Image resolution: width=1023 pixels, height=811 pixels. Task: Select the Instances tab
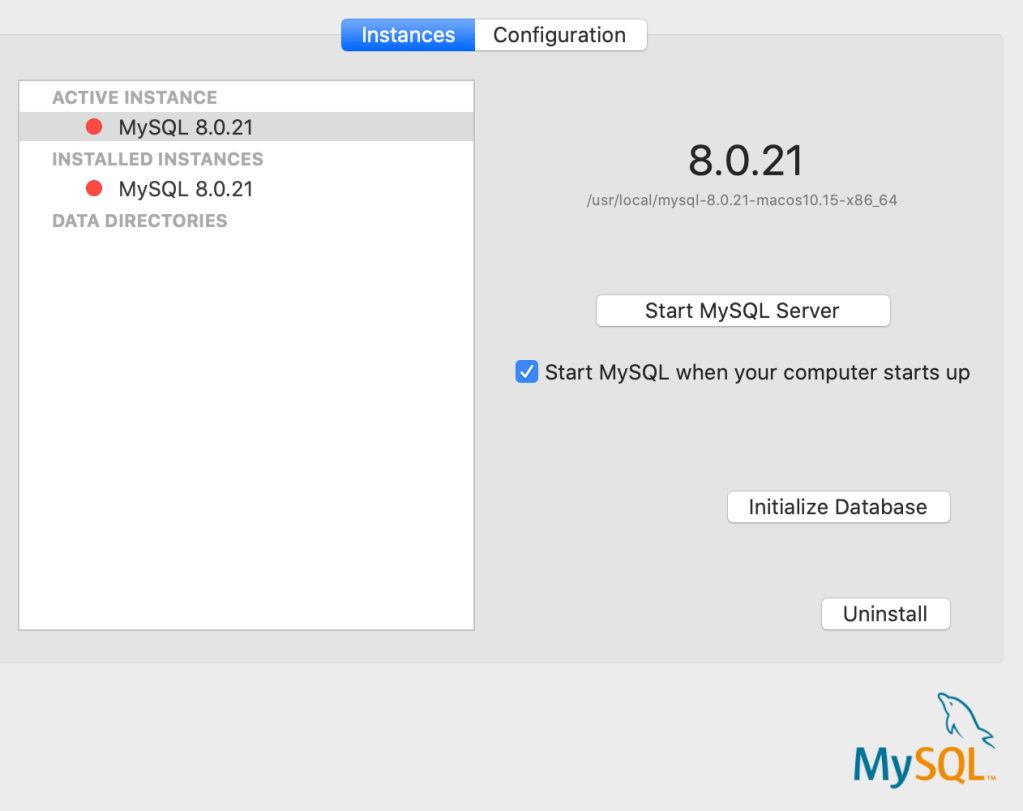408,35
